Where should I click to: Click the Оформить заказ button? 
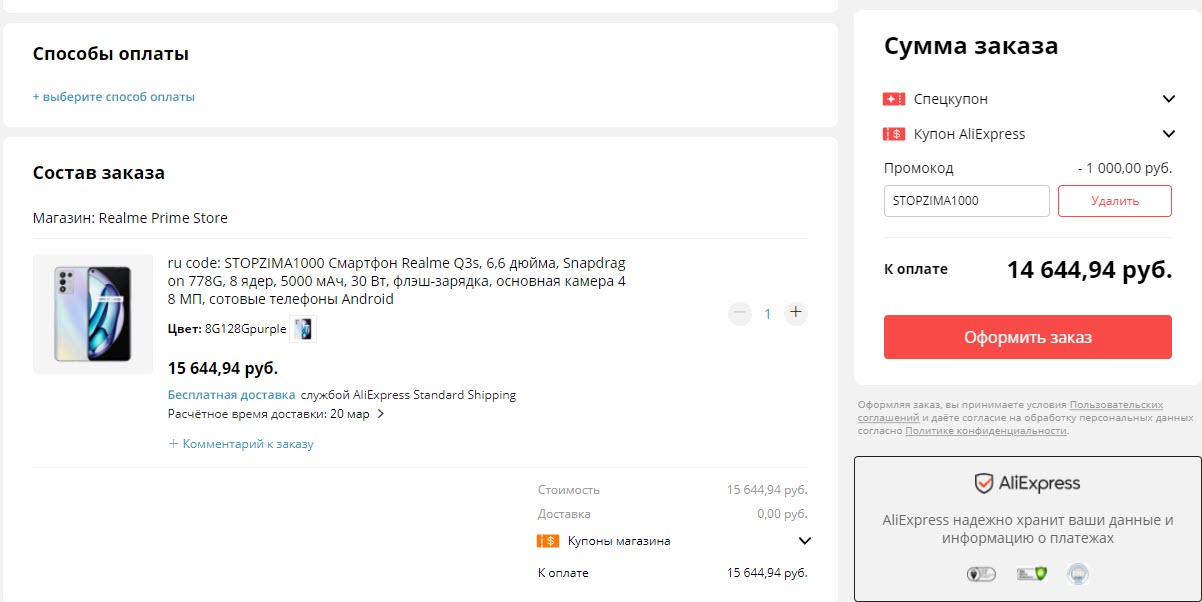pos(1027,337)
